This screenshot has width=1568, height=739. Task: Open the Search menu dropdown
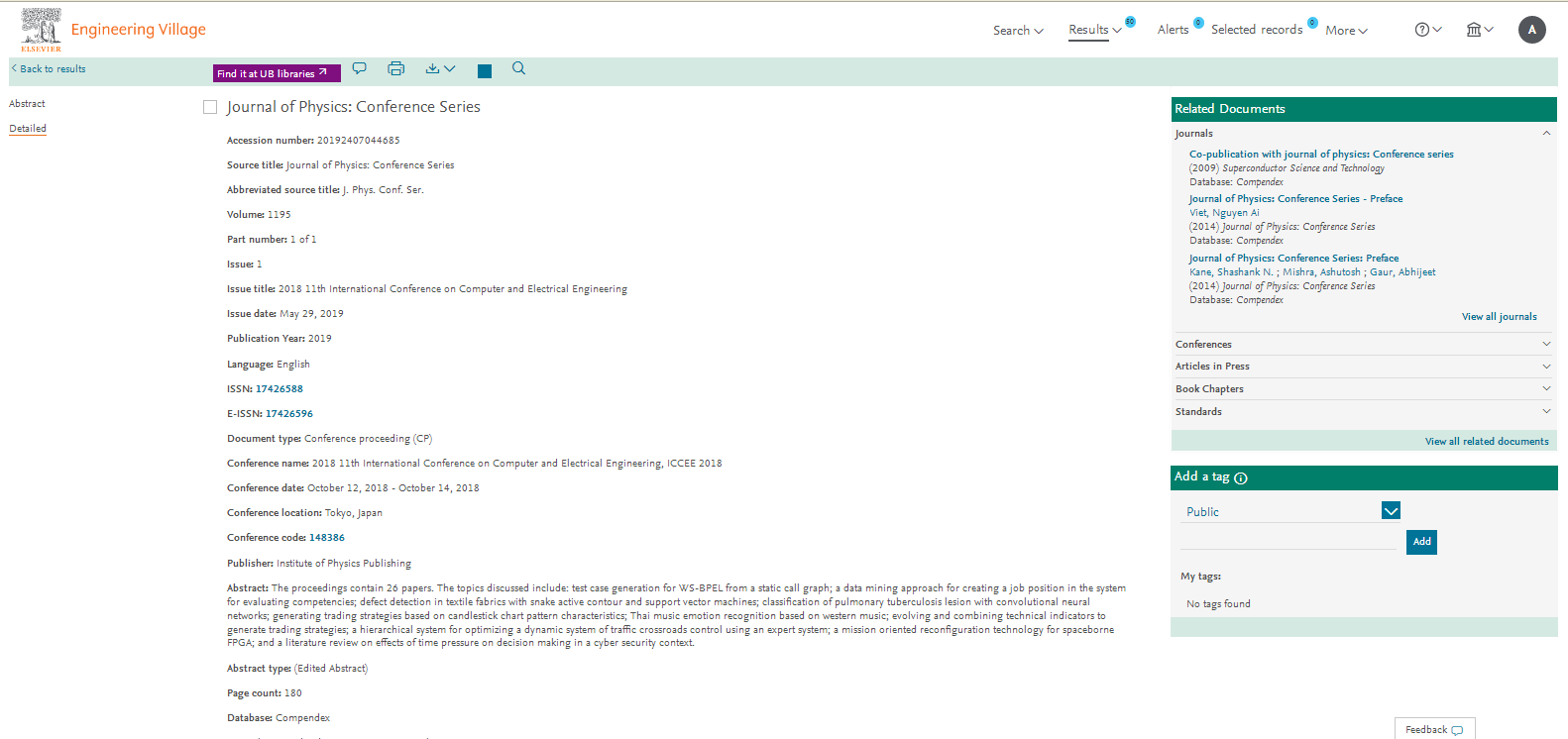[1018, 31]
